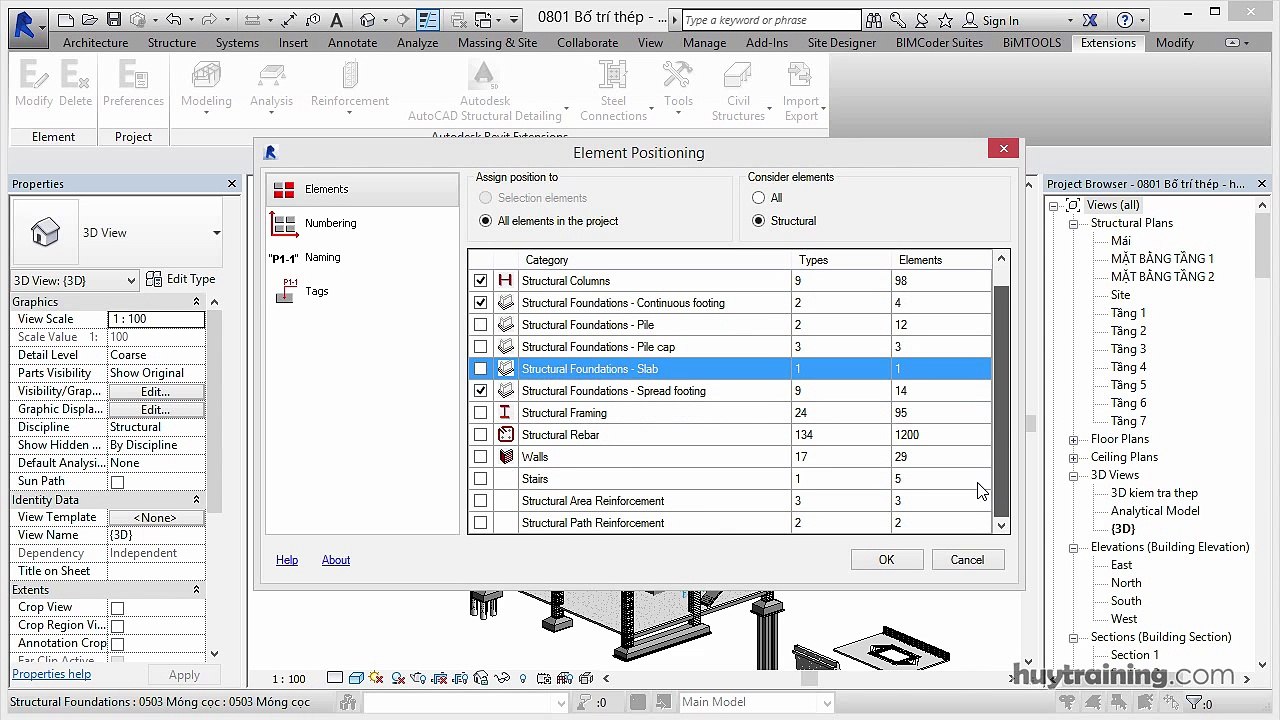Expand the Ceiling Plans node in Project Browser
The width and height of the screenshot is (1280, 720).
click(1073, 458)
